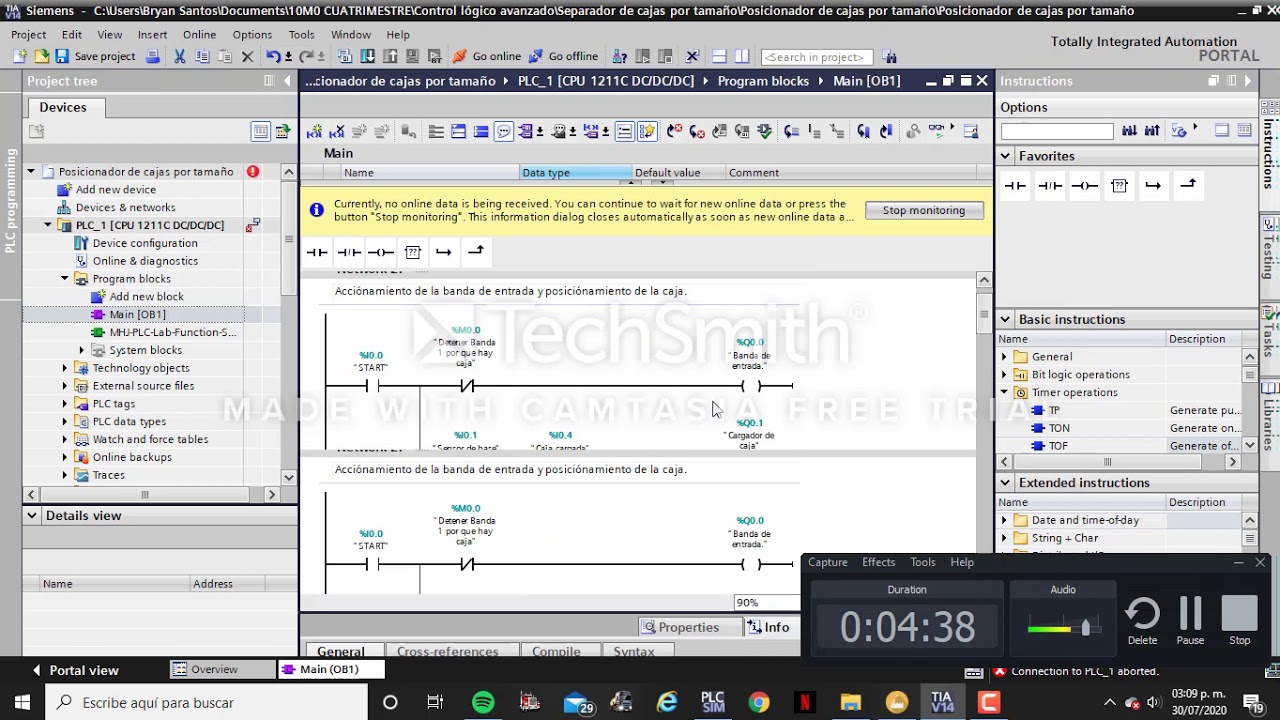The height and width of the screenshot is (720, 1280).
Task: Open Device configuration in tree
Action: tap(144, 243)
